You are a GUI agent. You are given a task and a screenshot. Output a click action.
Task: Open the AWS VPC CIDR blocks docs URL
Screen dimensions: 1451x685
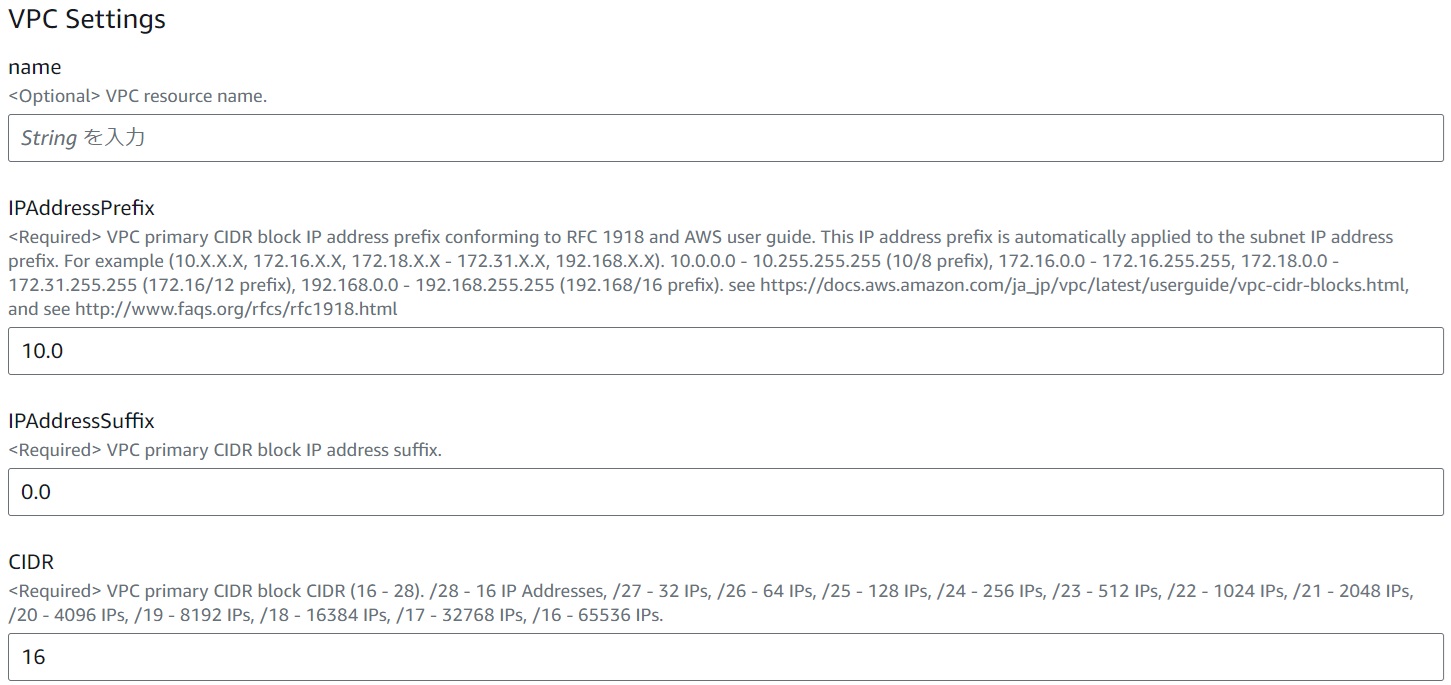[x=1084, y=285]
